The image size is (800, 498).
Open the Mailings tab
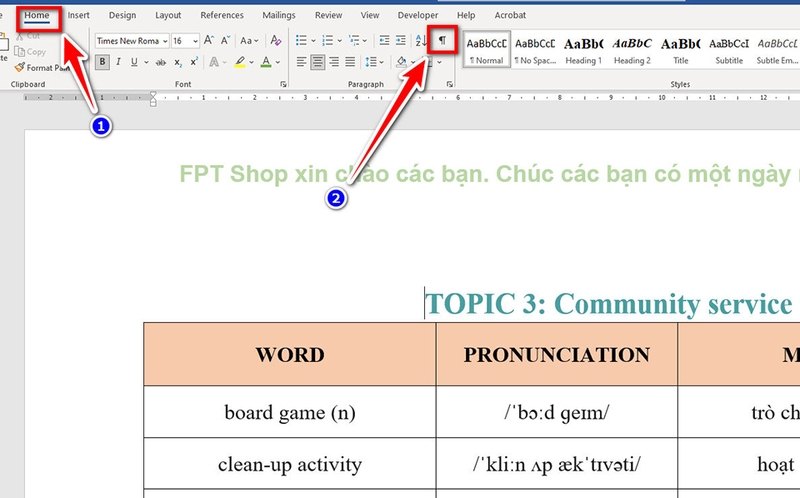[x=279, y=15]
